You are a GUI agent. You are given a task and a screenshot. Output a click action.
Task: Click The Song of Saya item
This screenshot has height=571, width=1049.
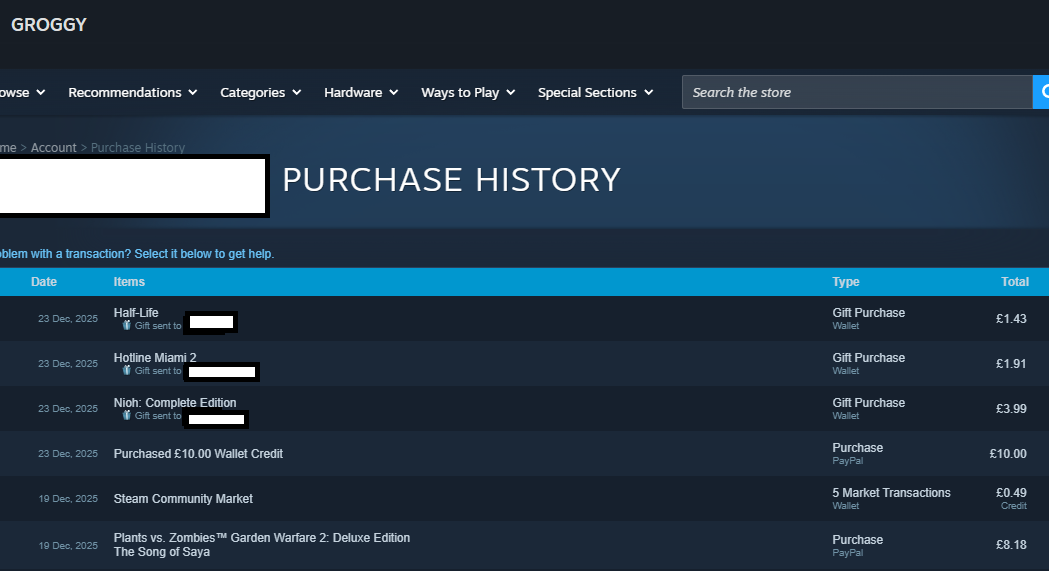click(162, 552)
